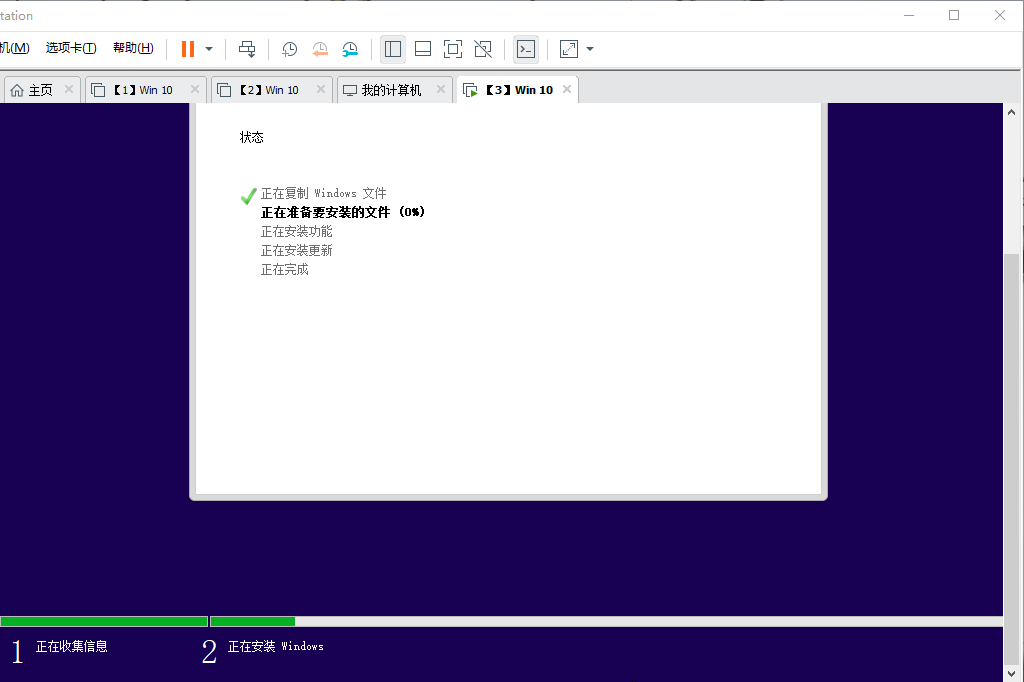Click the VM icon on 【1】Win 10 tab
The image size is (1024, 682).
click(x=98, y=90)
